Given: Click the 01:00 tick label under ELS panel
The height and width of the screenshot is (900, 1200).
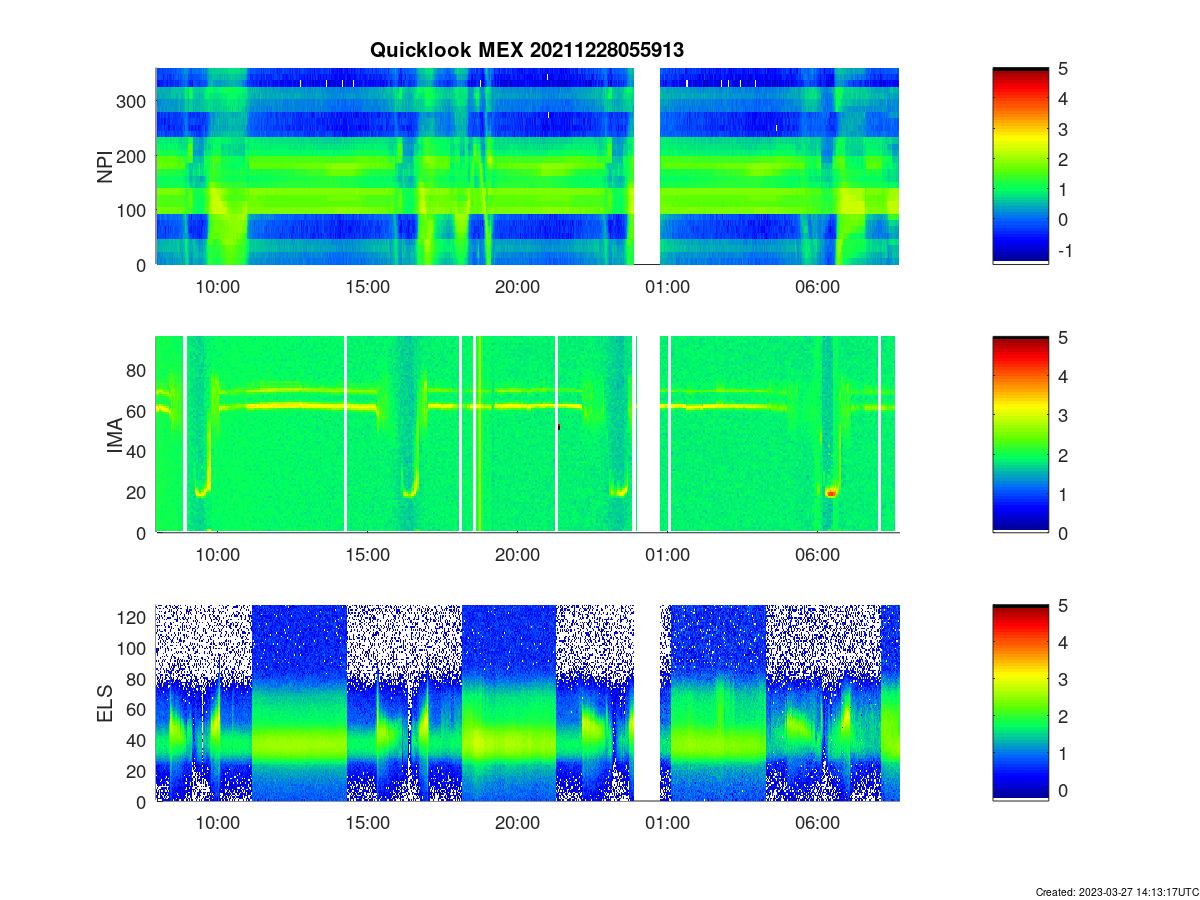Looking at the screenshot, I should (667, 822).
